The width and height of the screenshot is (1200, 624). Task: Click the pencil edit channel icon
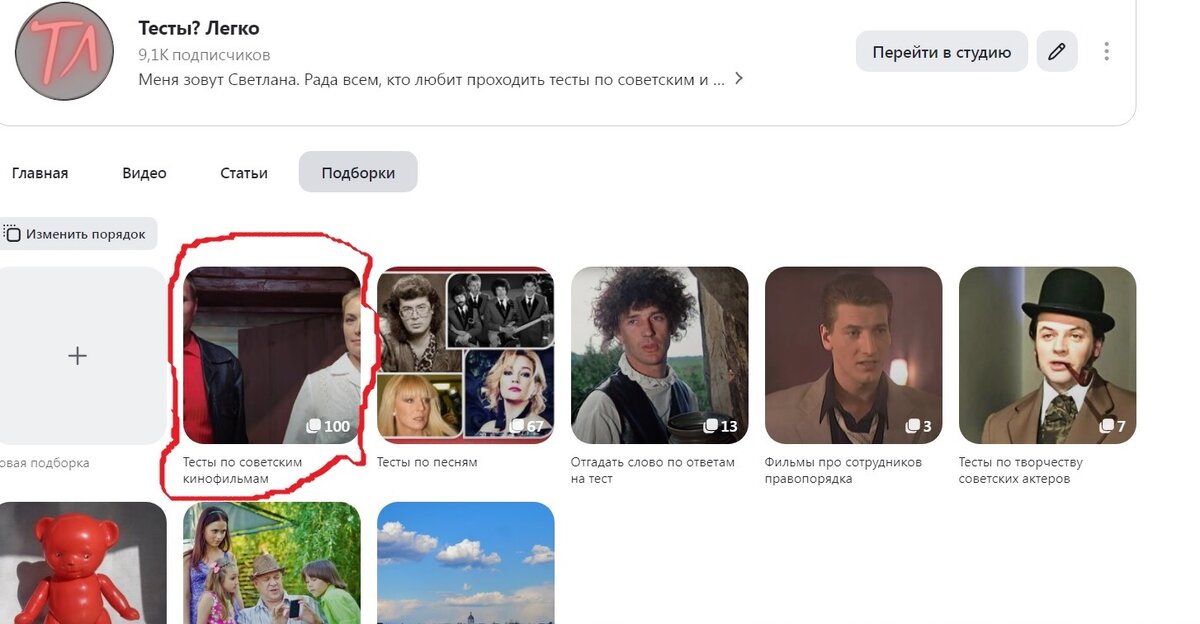tap(1057, 52)
